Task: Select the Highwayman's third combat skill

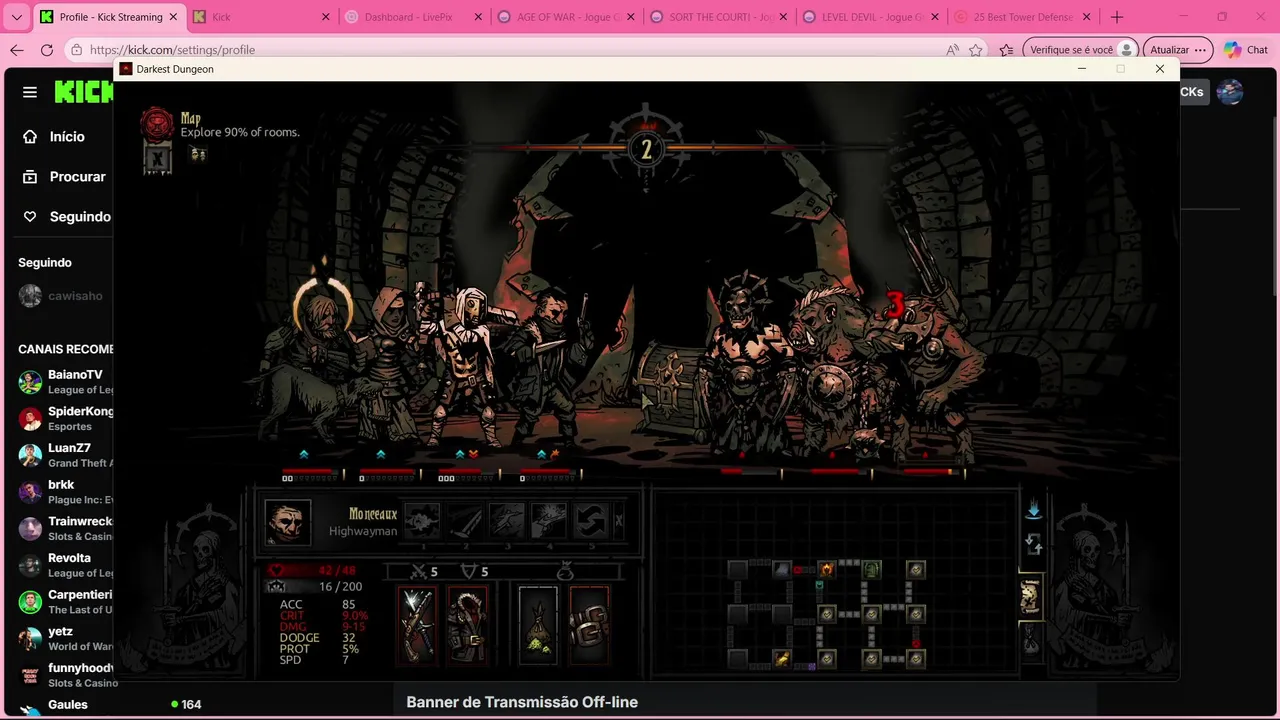Action: (x=506, y=521)
